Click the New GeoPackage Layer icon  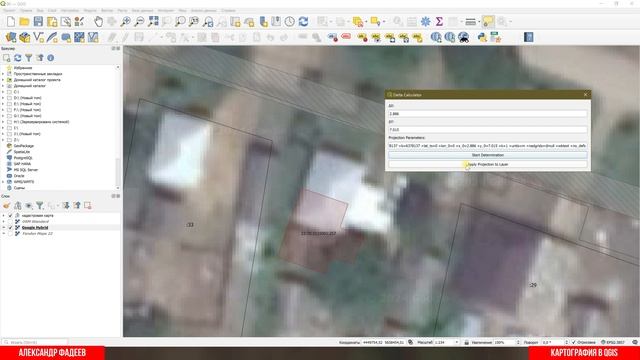[24, 38]
